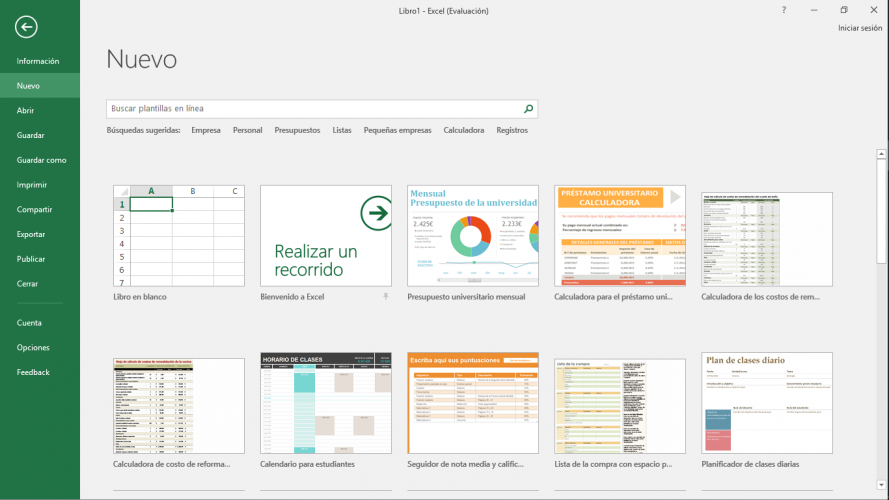Choose Seguidor de nota media template
The image size is (889, 500).
click(473, 403)
